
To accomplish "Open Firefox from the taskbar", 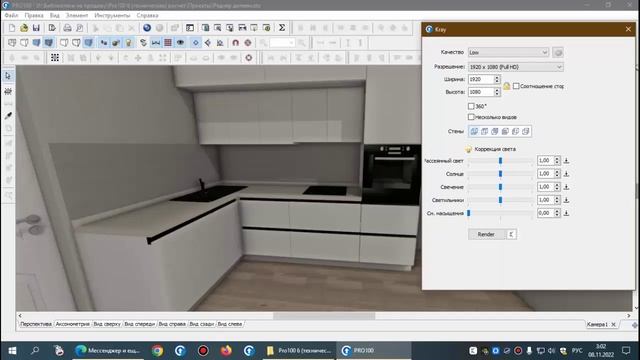I will coord(226,351).
